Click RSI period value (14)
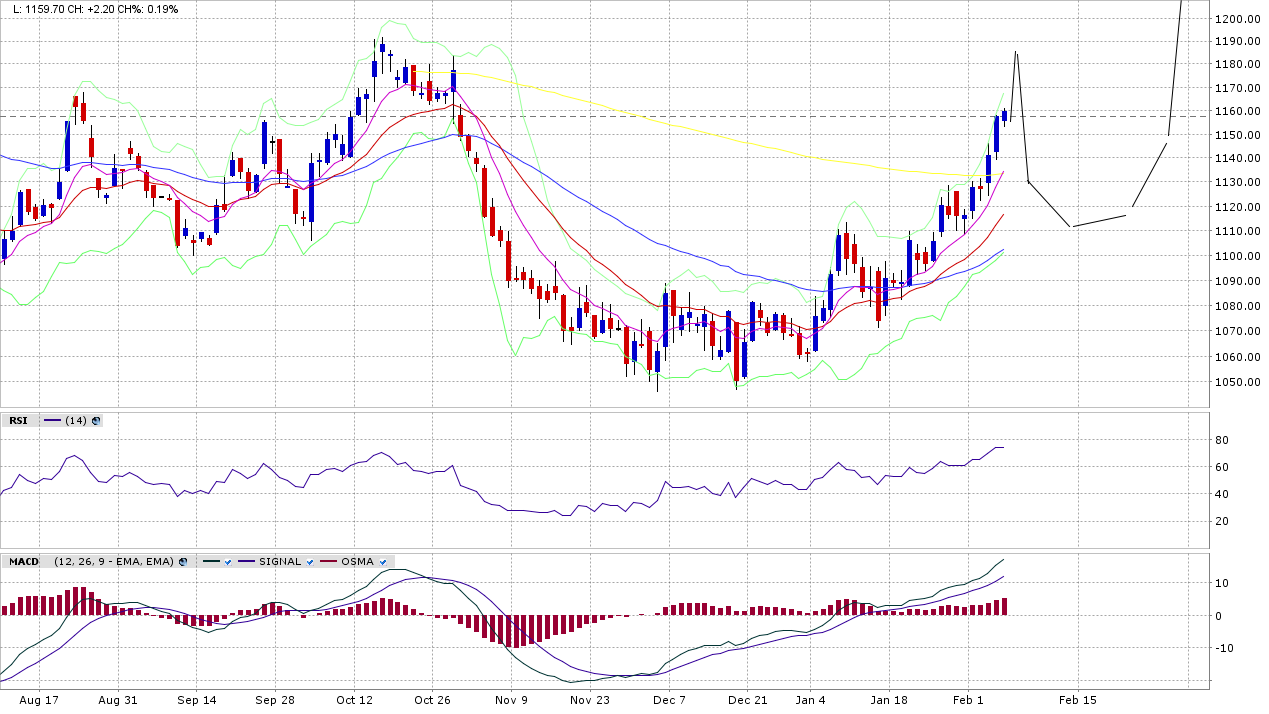Screen dimensions: 1269x714 point(76,421)
